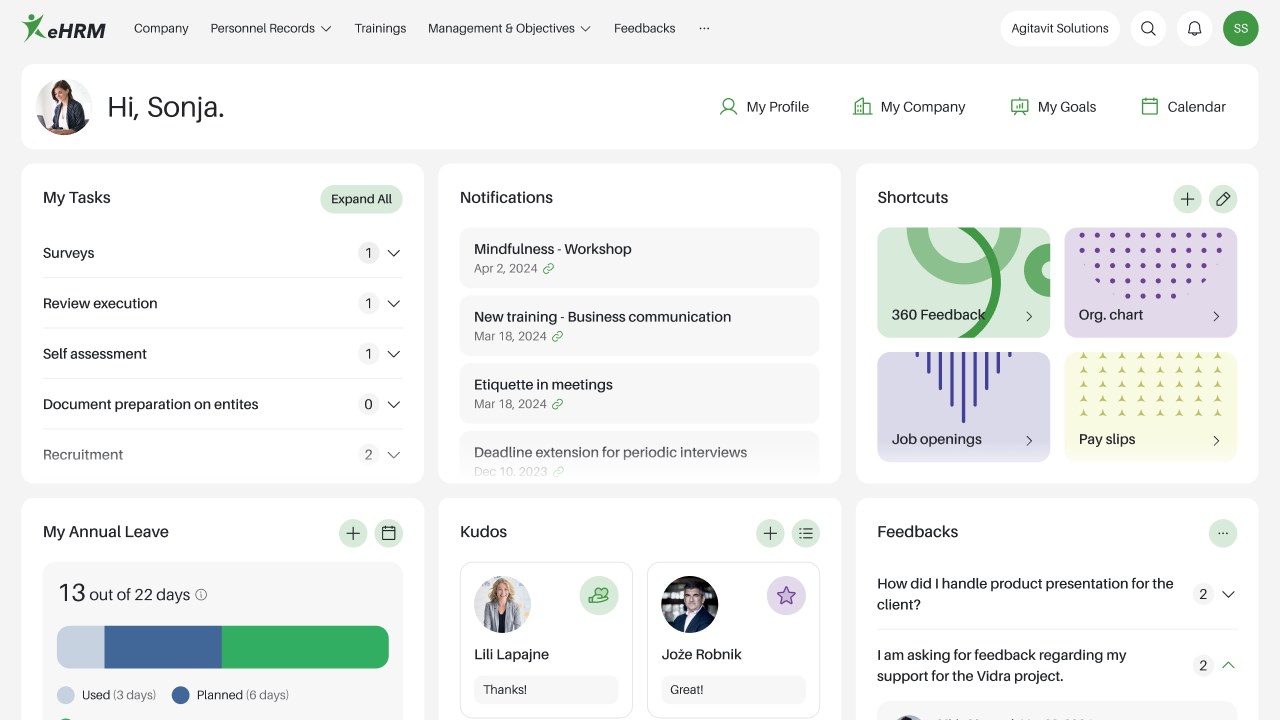Open Etiquette in meetings notification
The height and width of the screenshot is (720, 1280).
[x=639, y=393]
